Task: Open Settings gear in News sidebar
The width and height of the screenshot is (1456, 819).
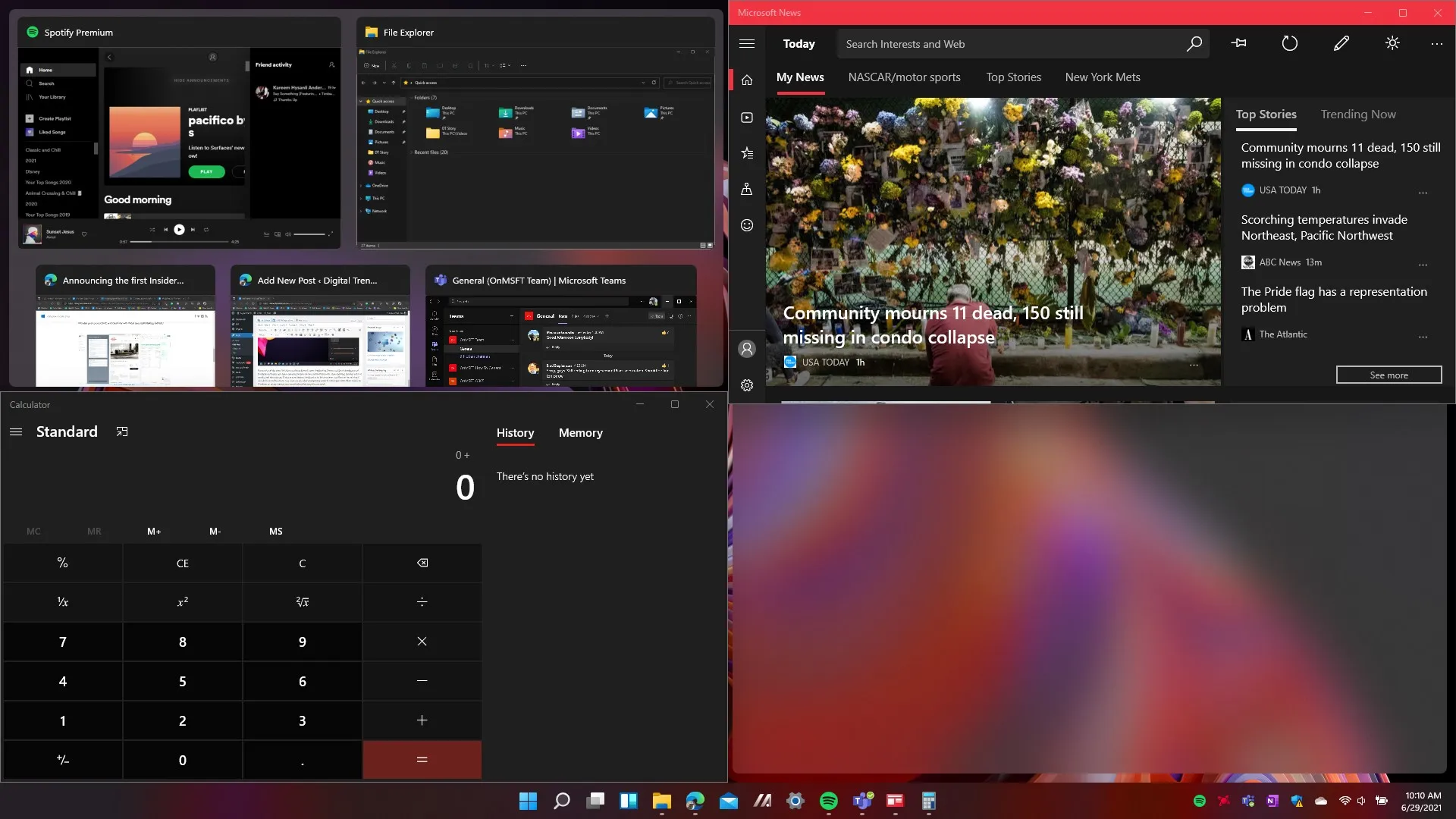Action: pos(747,385)
